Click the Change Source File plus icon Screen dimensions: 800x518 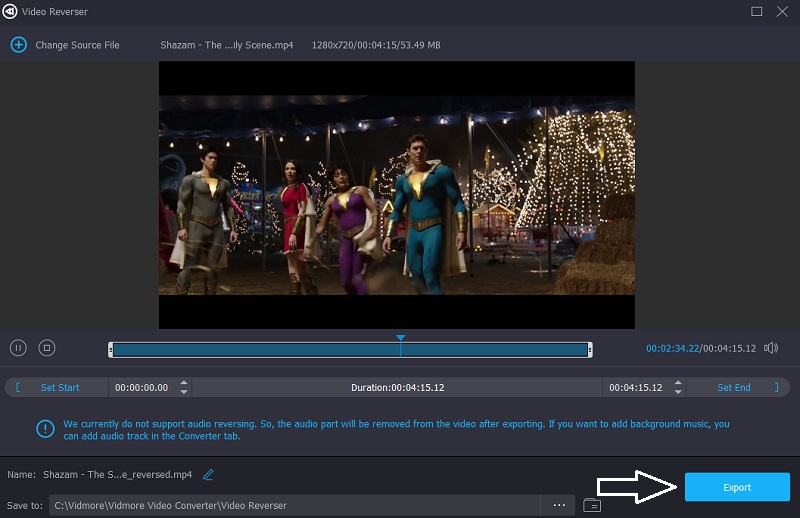coord(17,45)
